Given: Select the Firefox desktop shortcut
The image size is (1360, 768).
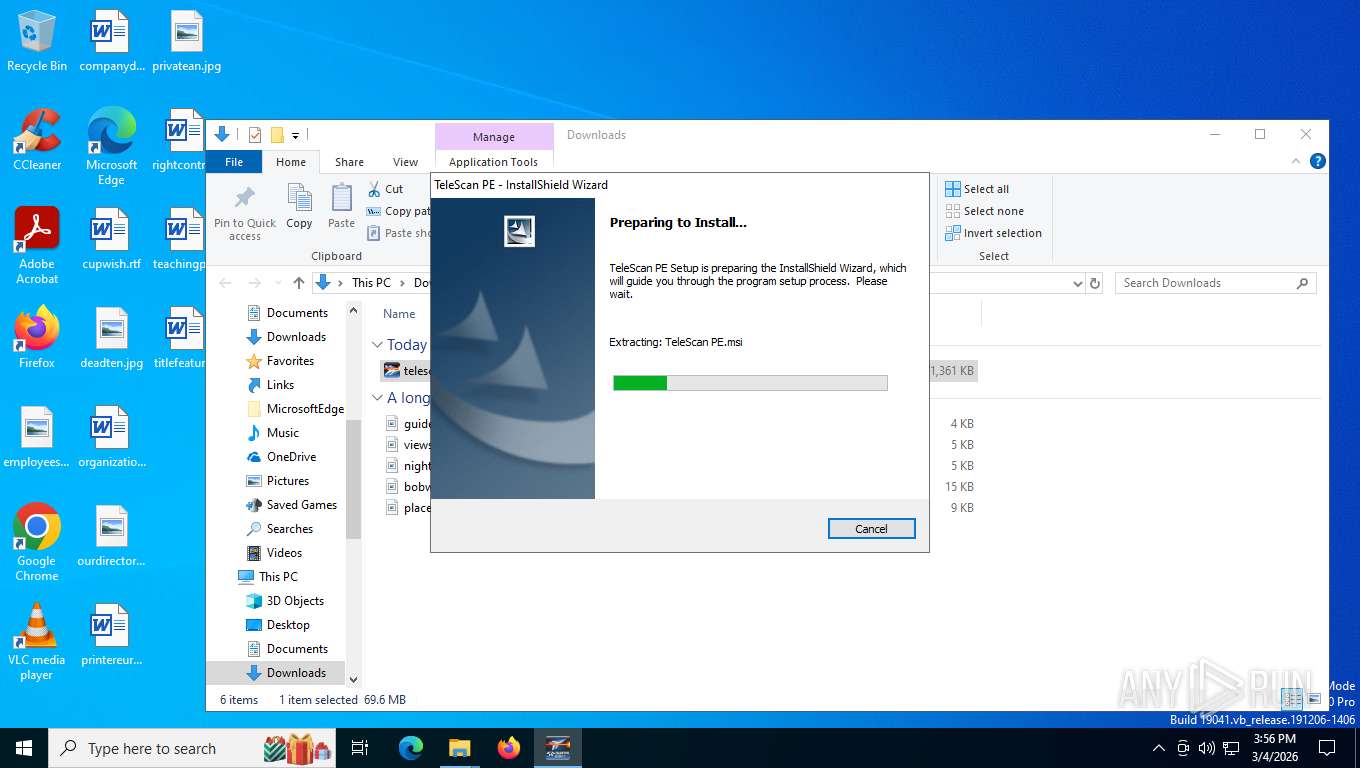Looking at the screenshot, I should (x=37, y=338).
